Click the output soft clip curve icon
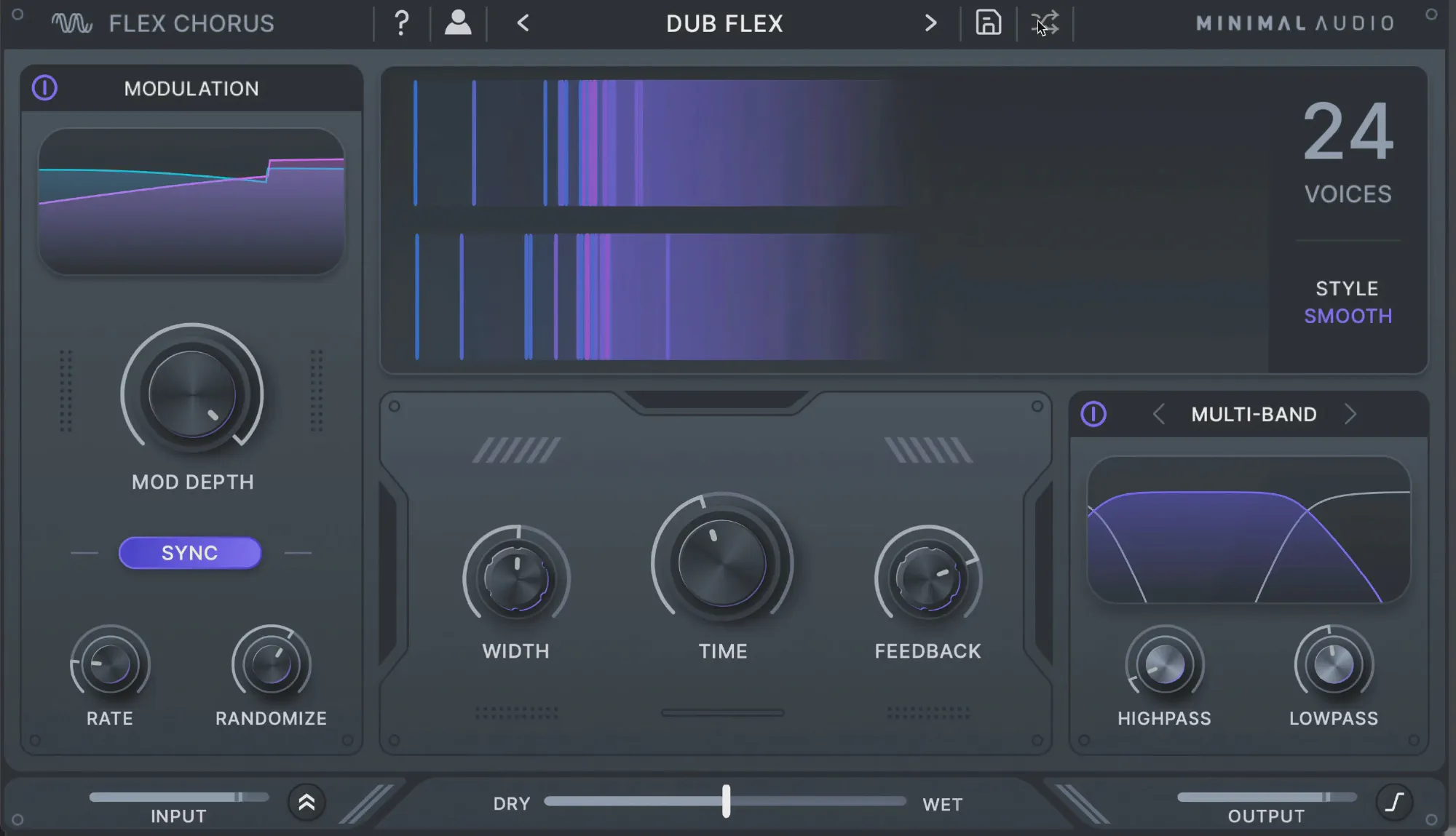 [1394, 803]
